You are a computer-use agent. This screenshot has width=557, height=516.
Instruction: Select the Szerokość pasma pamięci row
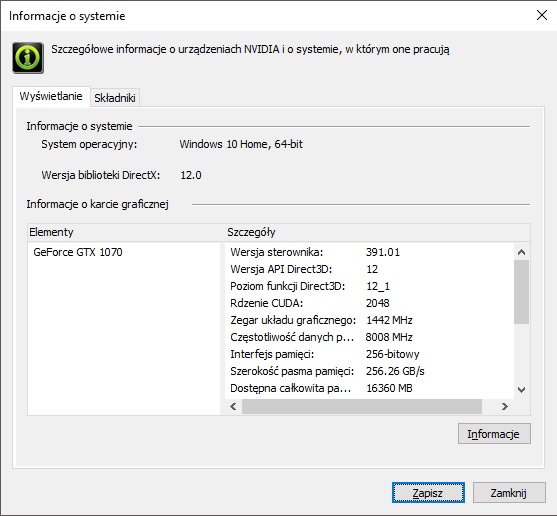click(x=369, y=371)
